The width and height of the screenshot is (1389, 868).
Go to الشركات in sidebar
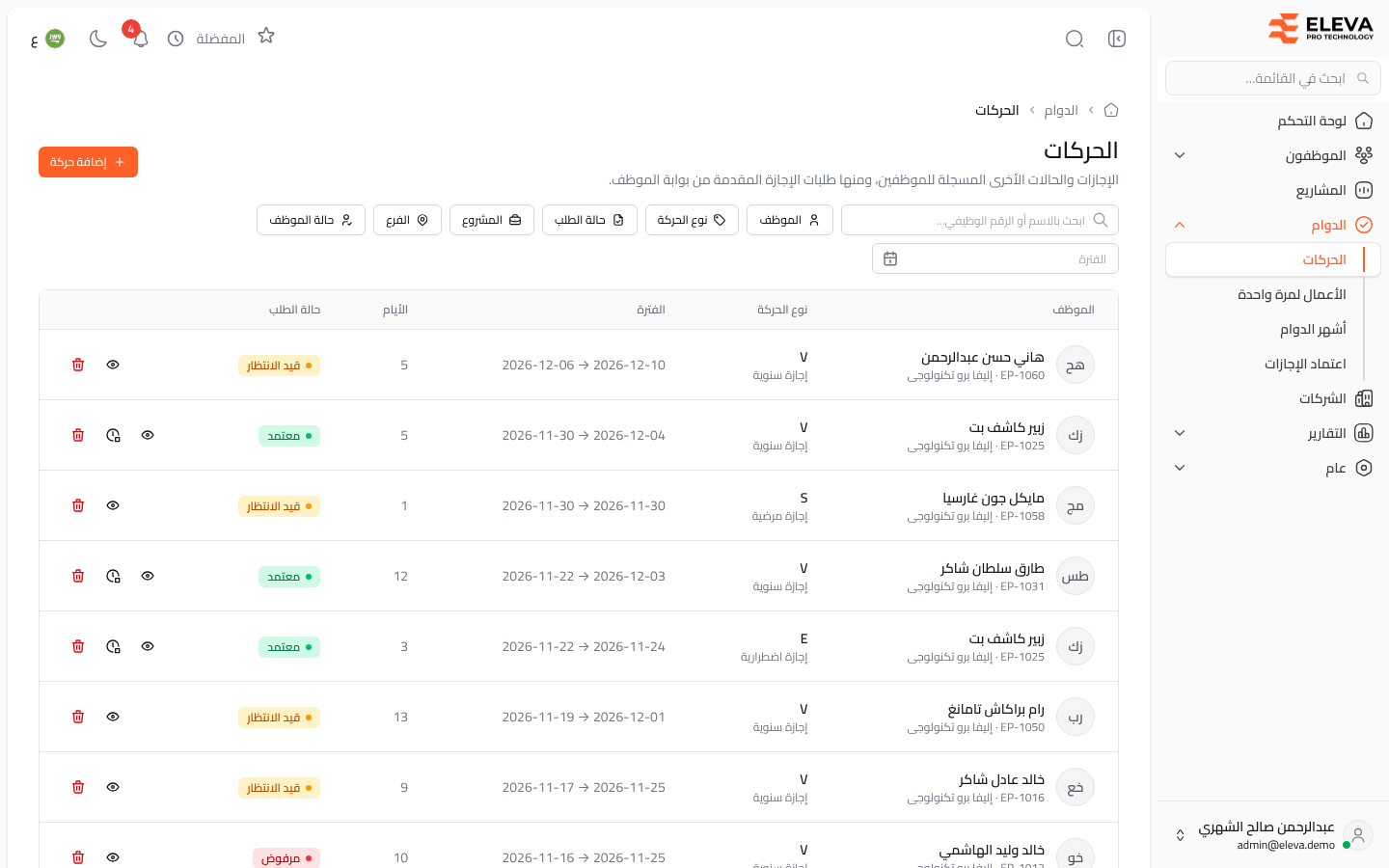(1273, 398)
